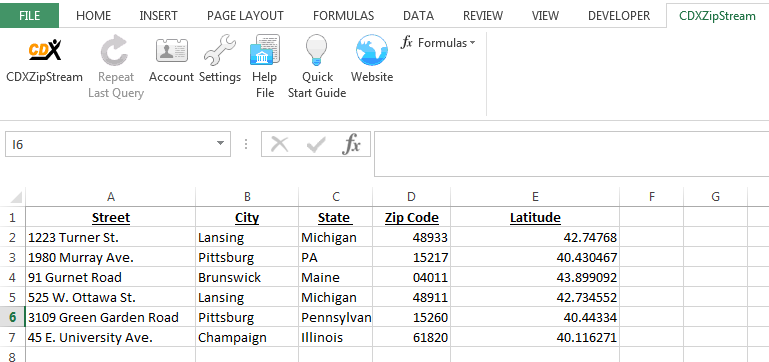
Task: Click the Street header cell
Action: (111, 217)
